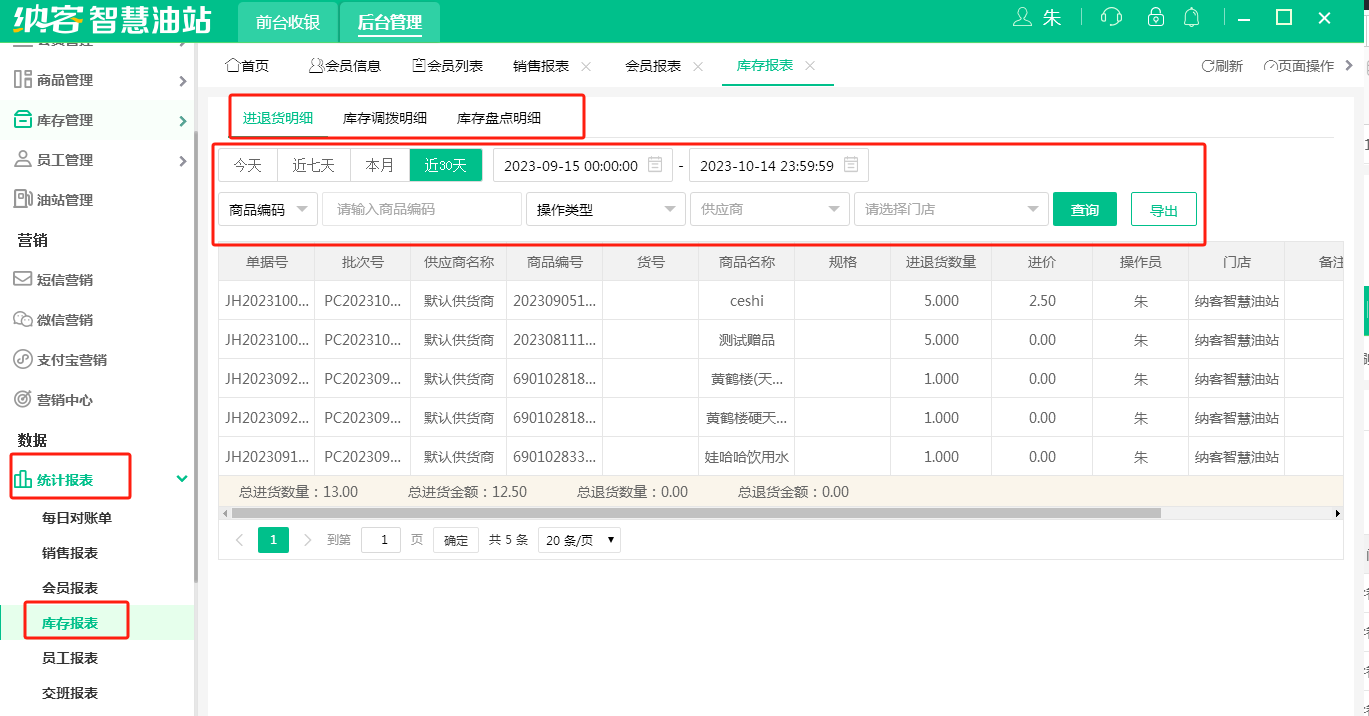The image size is (1369, 716).
Task: Click the 请输入商品编码 input field
Action: pyautogui.click(x=421, y=210)
